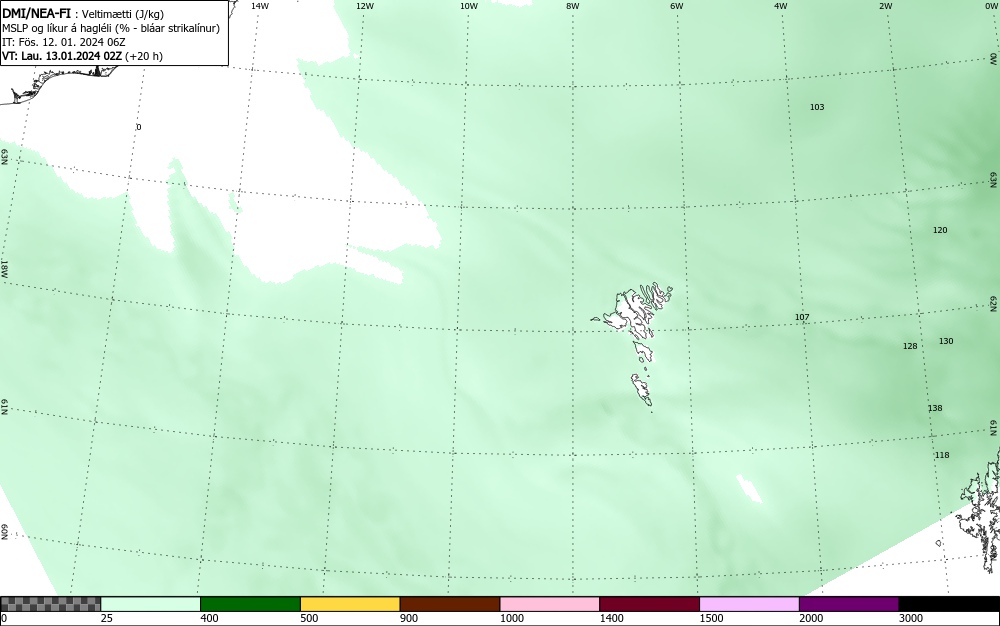Click the dark maroon 1400-1500 legend swatch
Screen dimensions: 1000x626
pyautogui.click(x=649, y=604)
